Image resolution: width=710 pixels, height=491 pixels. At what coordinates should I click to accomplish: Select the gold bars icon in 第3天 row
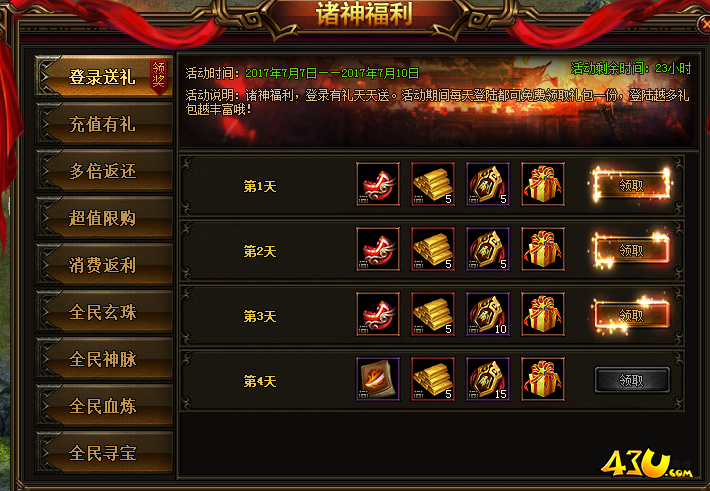coord(433,314)
